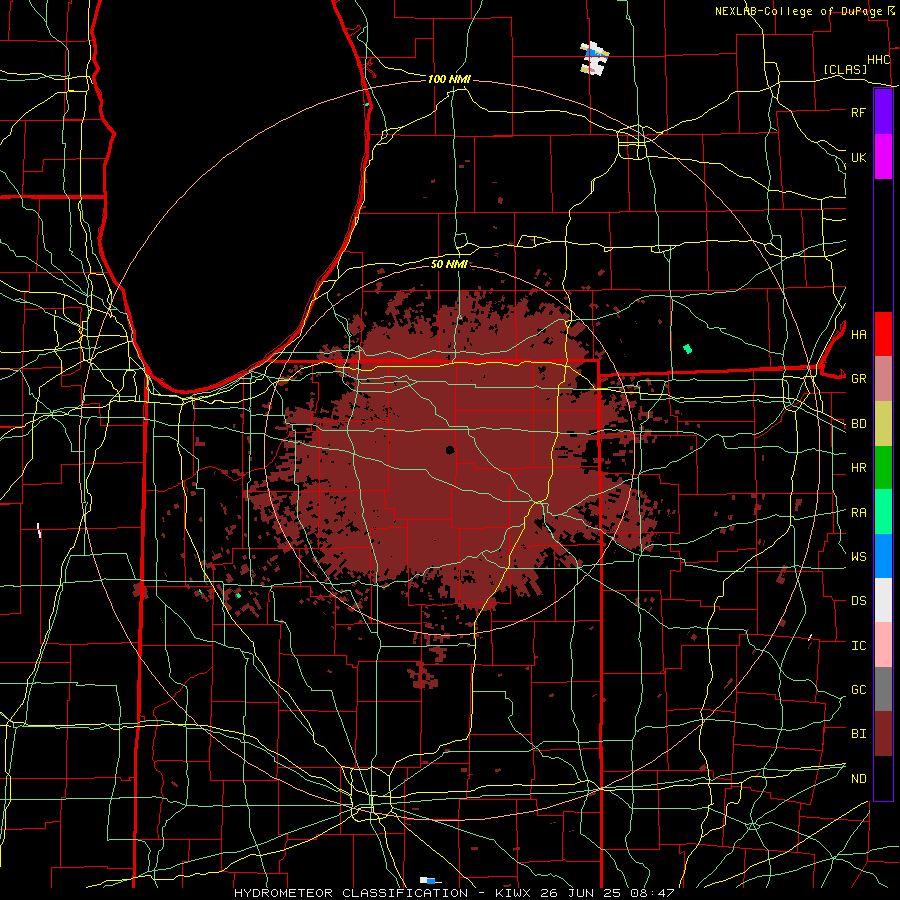900x900 pixels.
Task: Choose the blue WS legend swatch
Action: pos(883,556)
